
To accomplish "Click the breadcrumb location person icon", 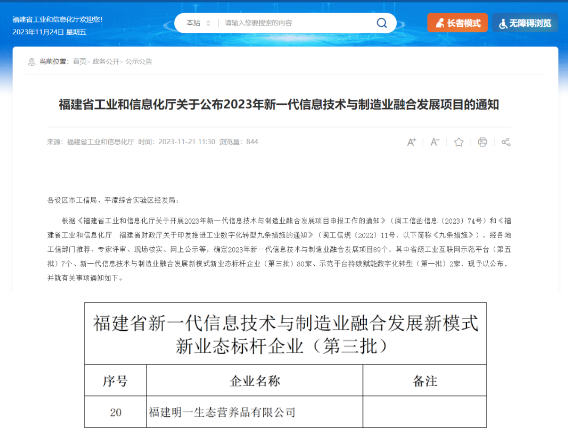I will 32,62.
